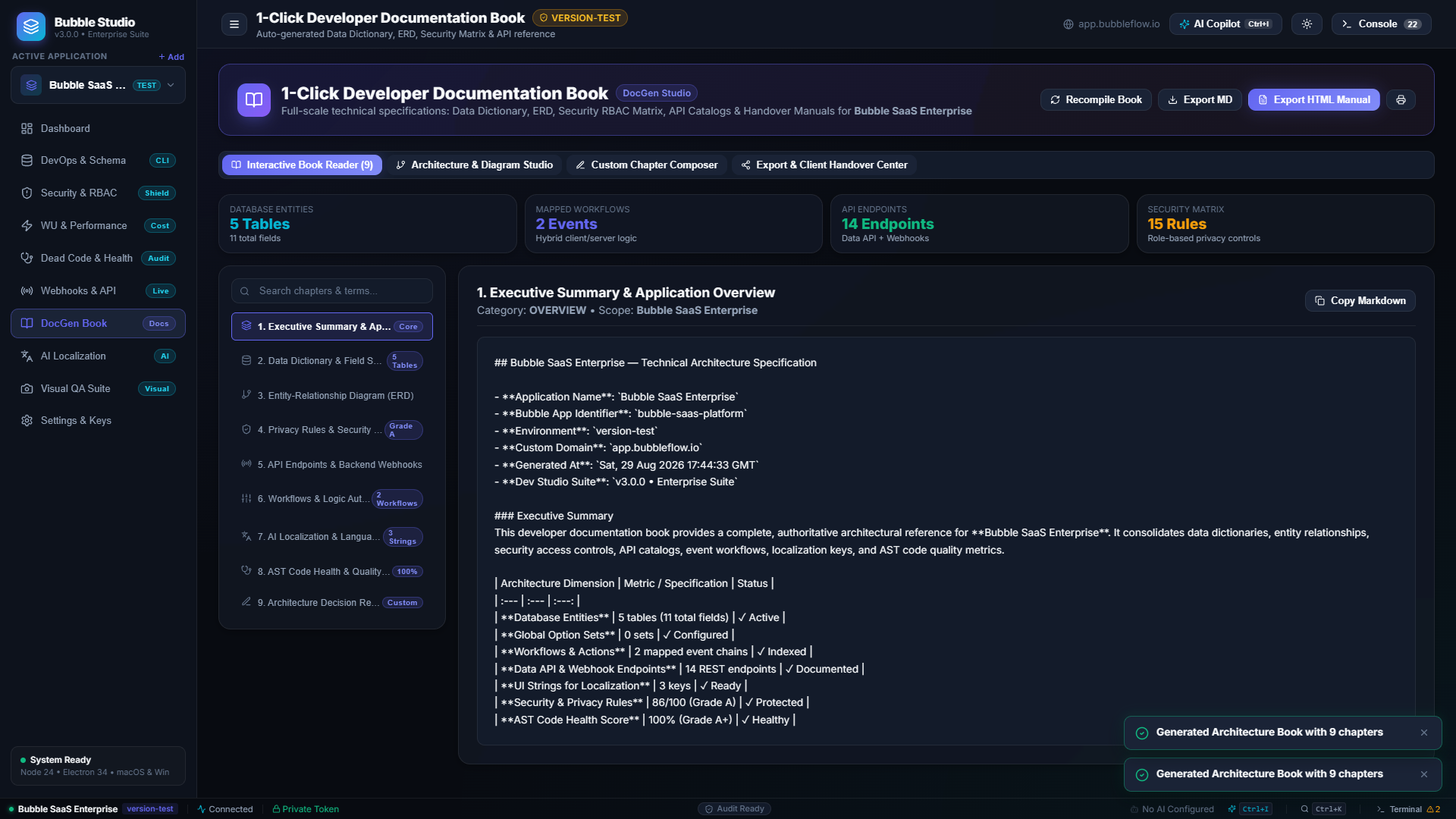Click the Add application link

point(171,57)
